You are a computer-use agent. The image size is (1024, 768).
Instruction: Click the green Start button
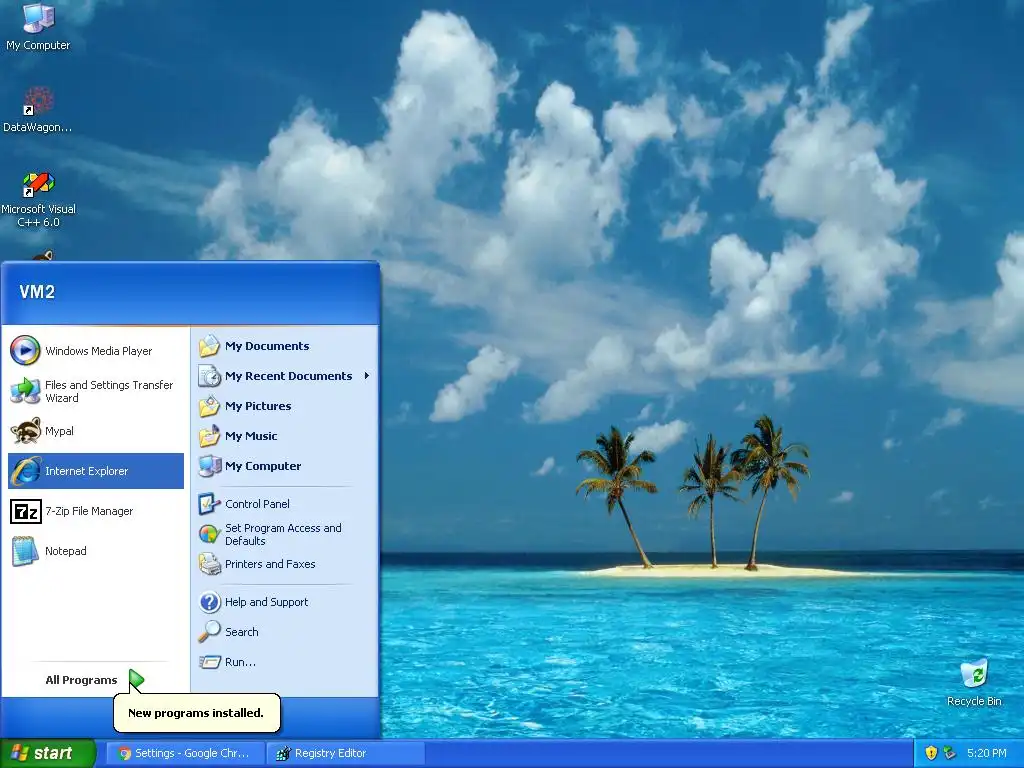point(47,754)
